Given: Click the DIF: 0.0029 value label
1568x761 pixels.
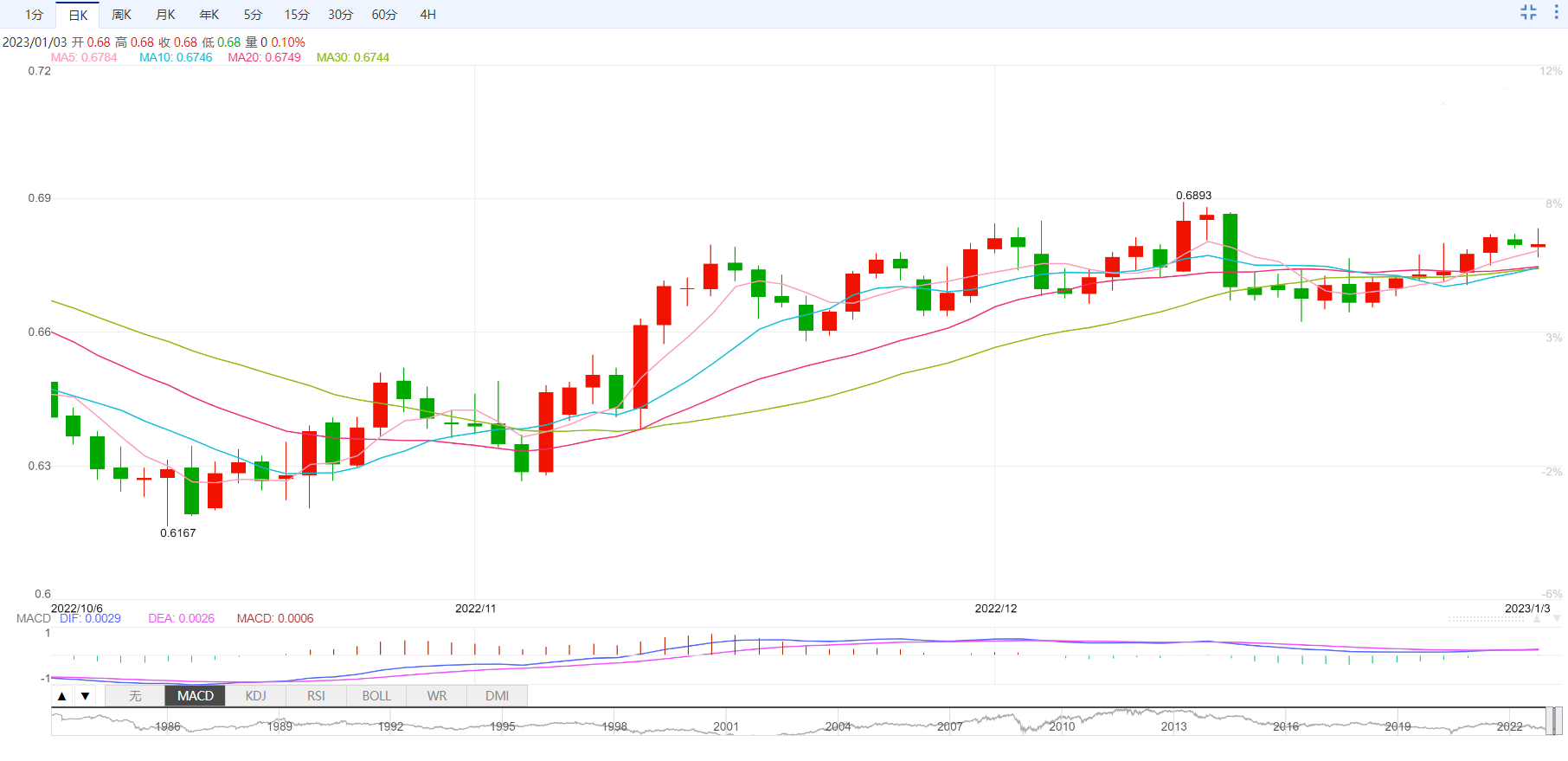Looking at the screenshot, I should 90,618.
